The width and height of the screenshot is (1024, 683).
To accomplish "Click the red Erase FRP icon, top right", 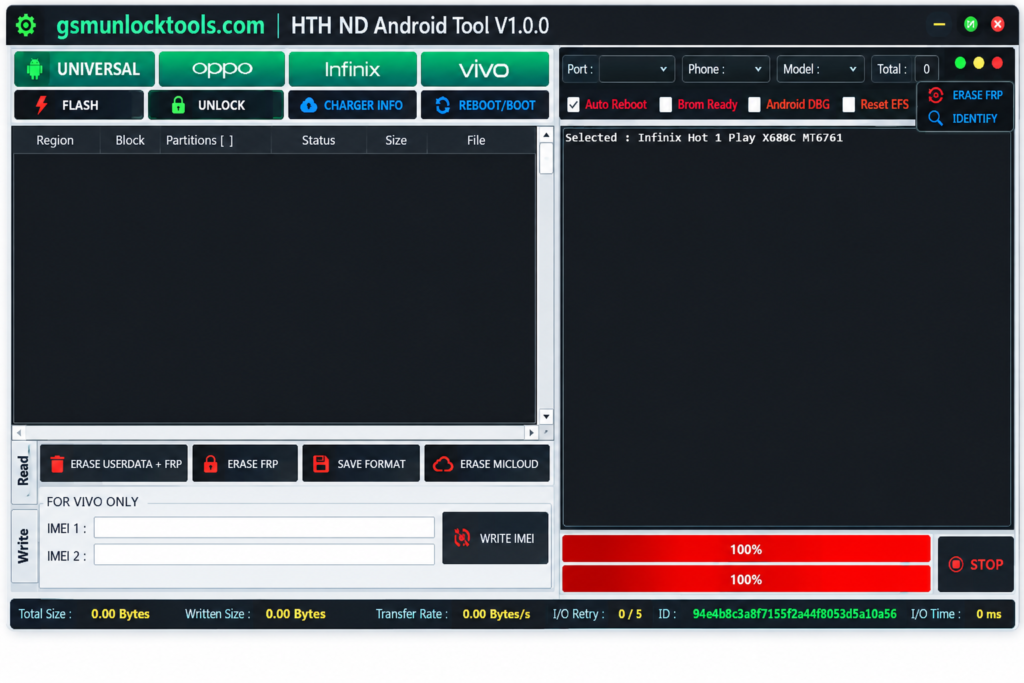I will [935, 95].
